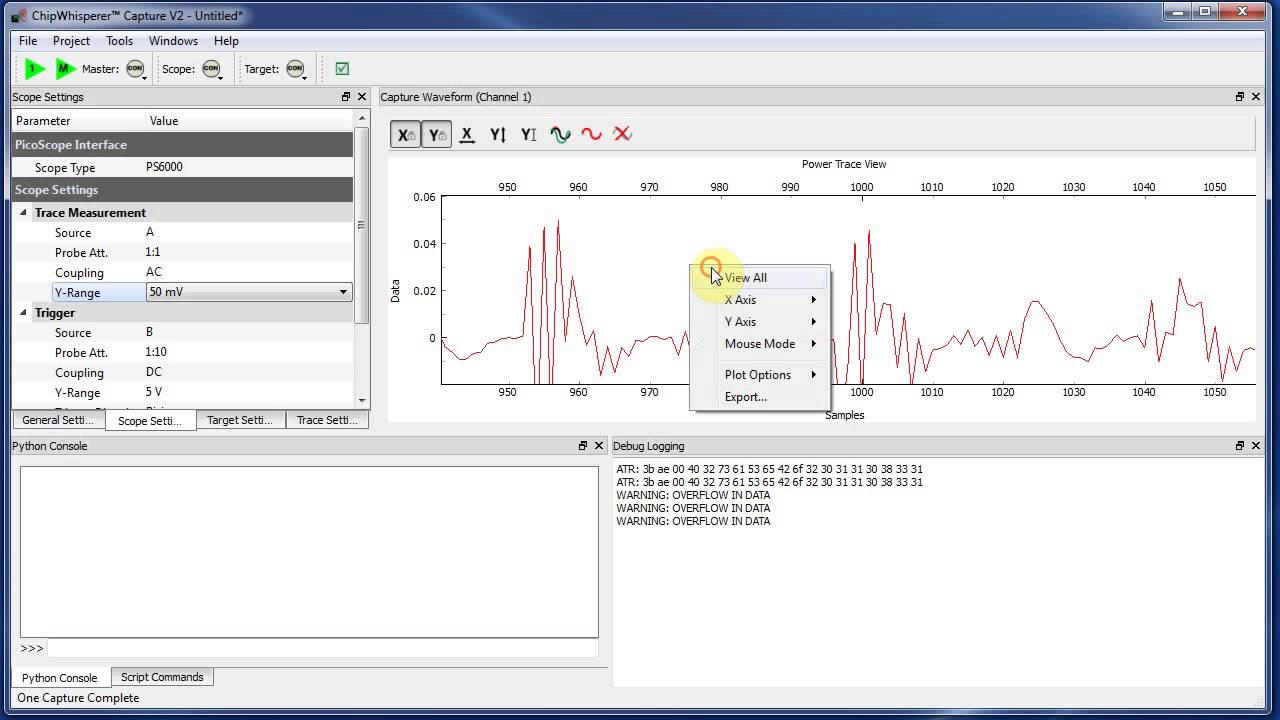Screen dimensions: 1280x720
Task: Select the Scope Type PS6000 value
Action: click(x=164, y=168)
